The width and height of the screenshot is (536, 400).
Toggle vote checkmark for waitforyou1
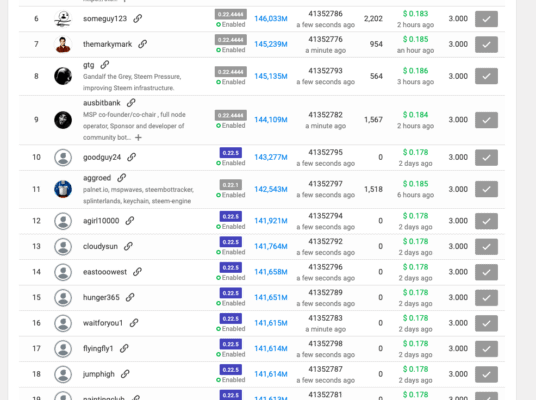[x=486, y=323]
